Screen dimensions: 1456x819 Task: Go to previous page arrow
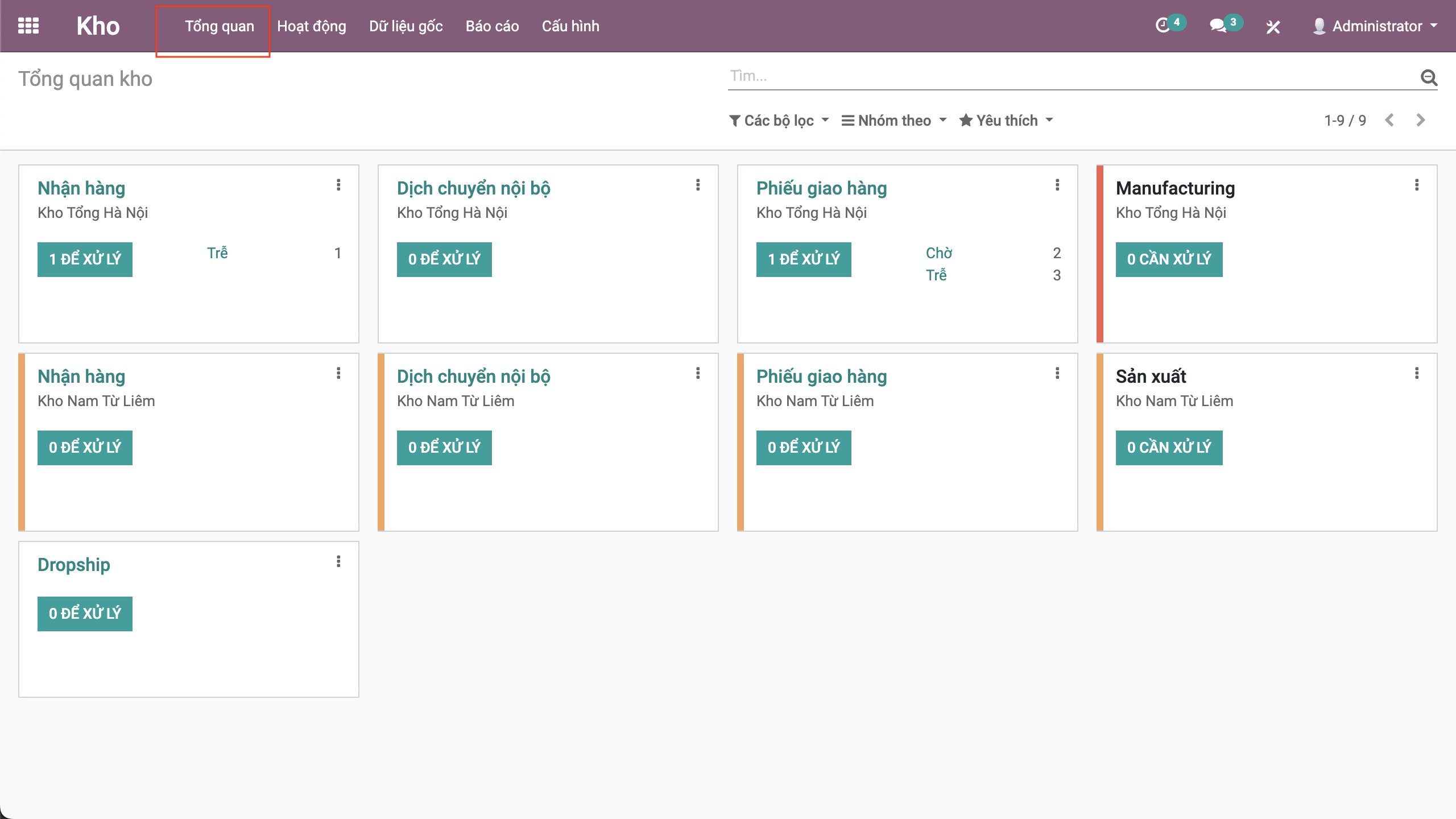[1389, 120]
